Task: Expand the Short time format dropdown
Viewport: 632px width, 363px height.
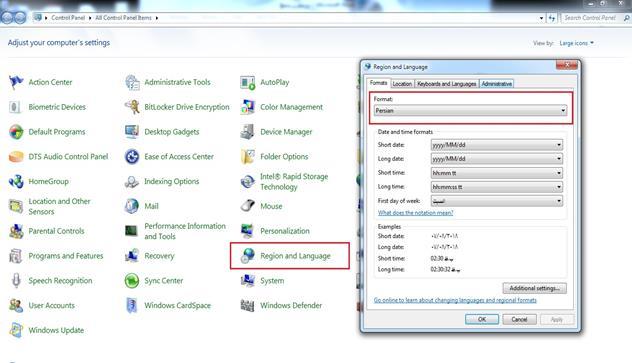Action: (497, 173)
